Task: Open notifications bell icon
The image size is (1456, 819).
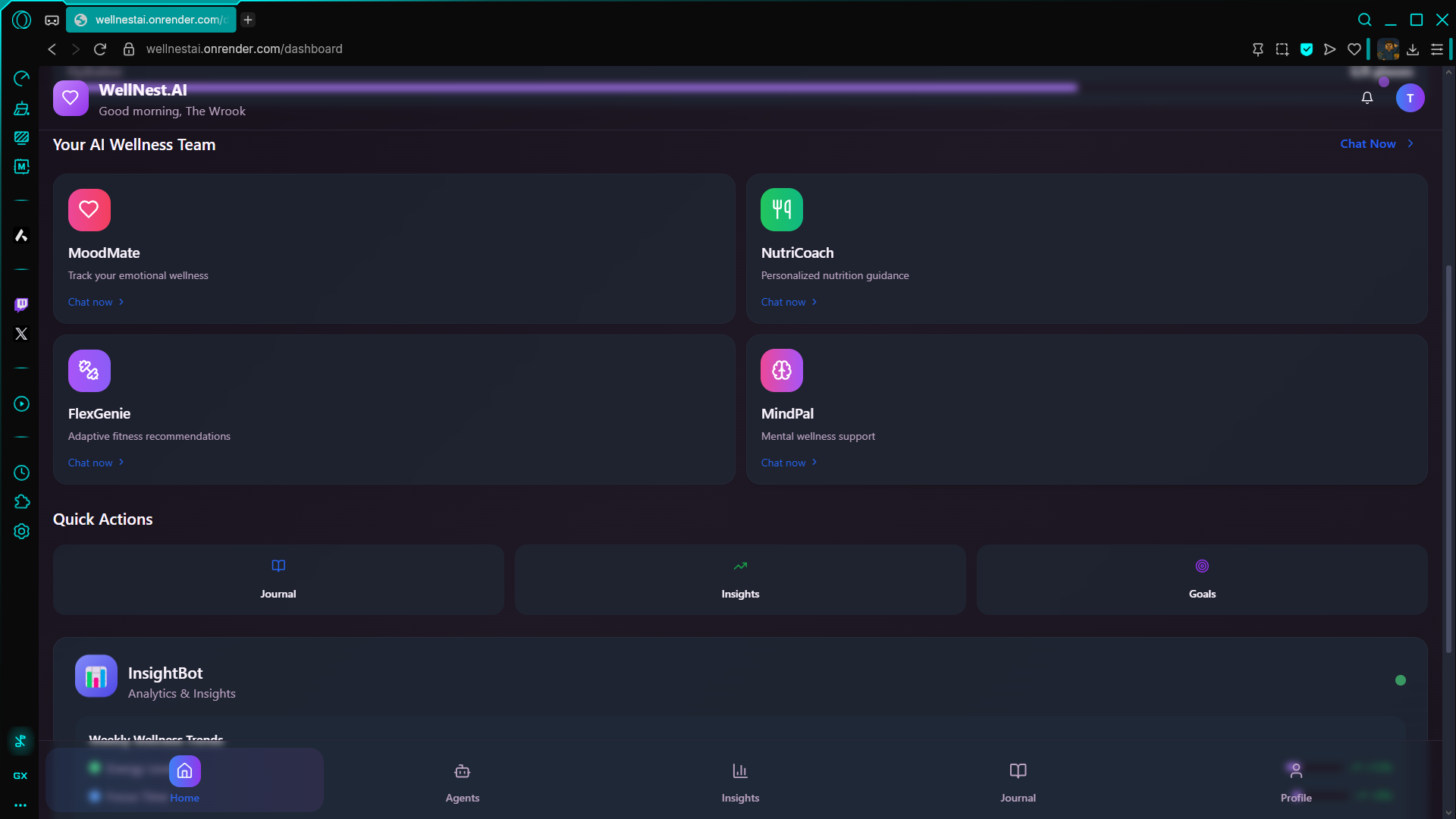Action: pos(1367,98)
